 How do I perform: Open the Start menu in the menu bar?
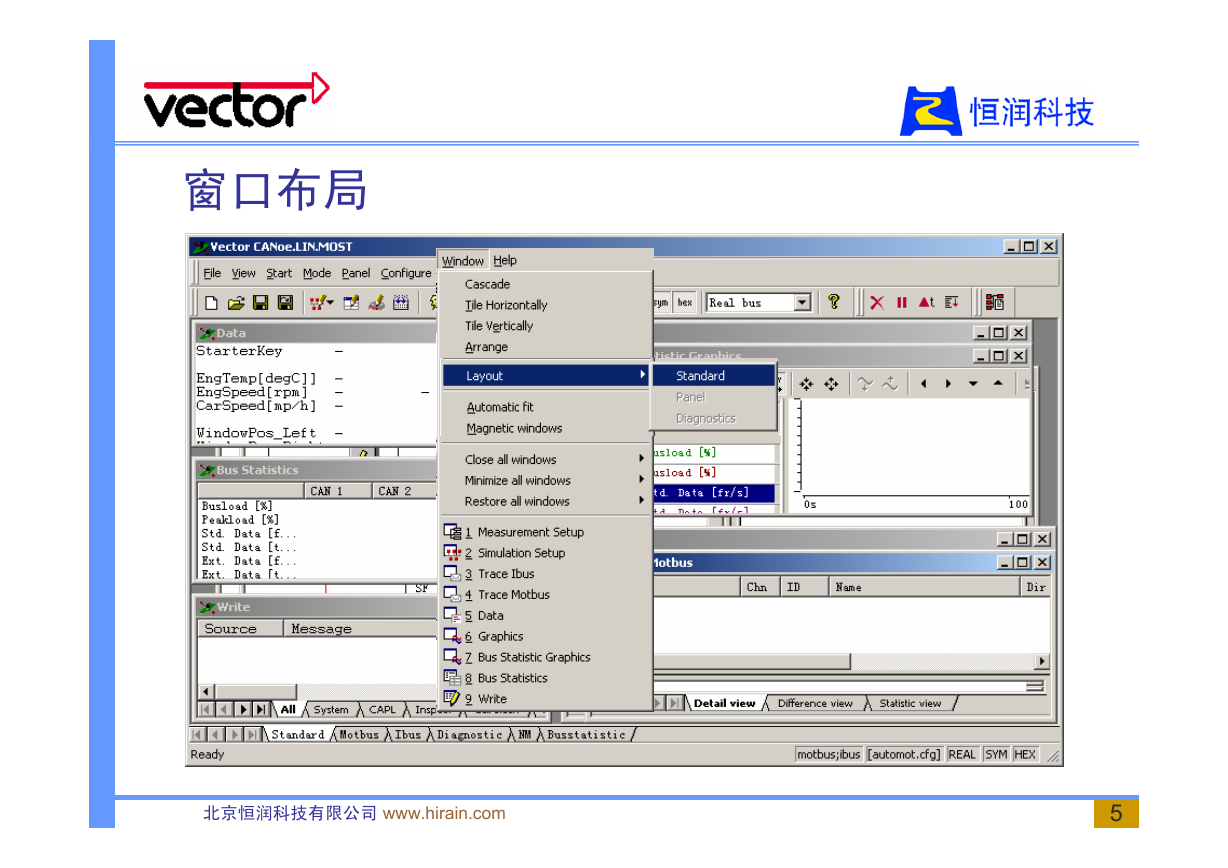(279, 273)
